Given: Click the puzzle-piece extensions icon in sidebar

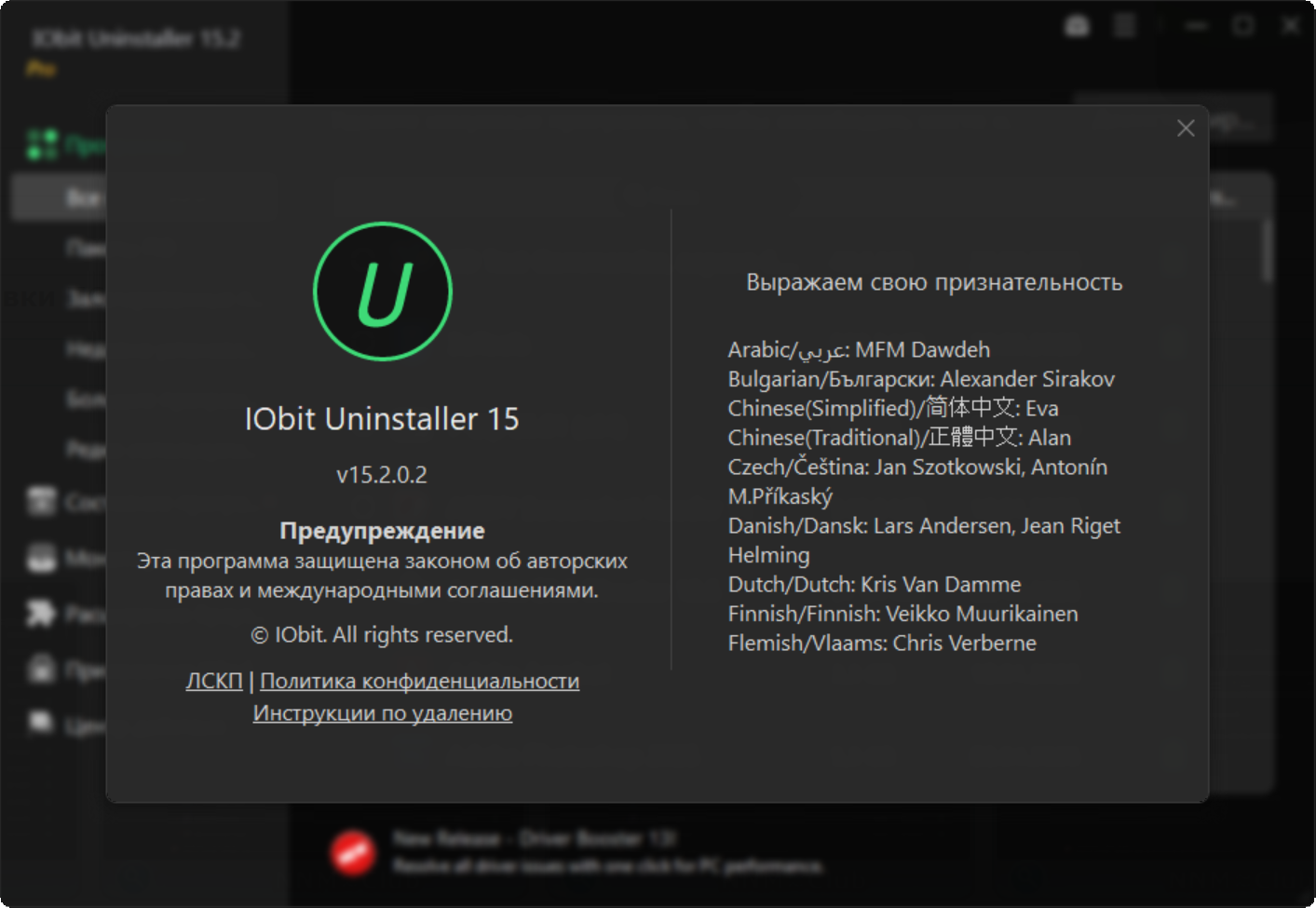Looking at the screenshot, I should click(41, 614).
